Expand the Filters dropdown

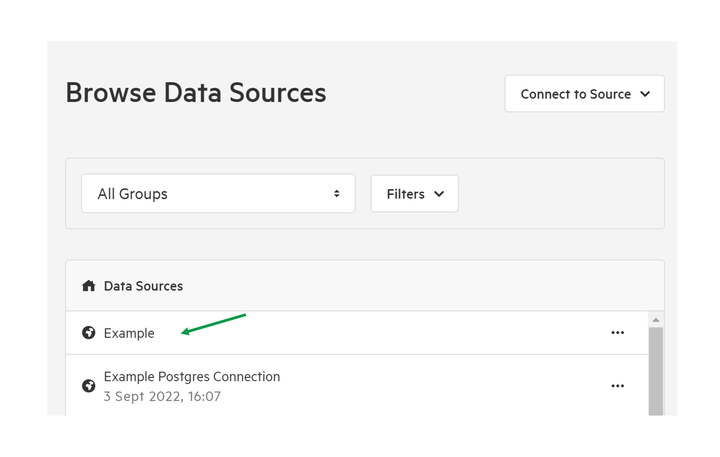point(415,193)
